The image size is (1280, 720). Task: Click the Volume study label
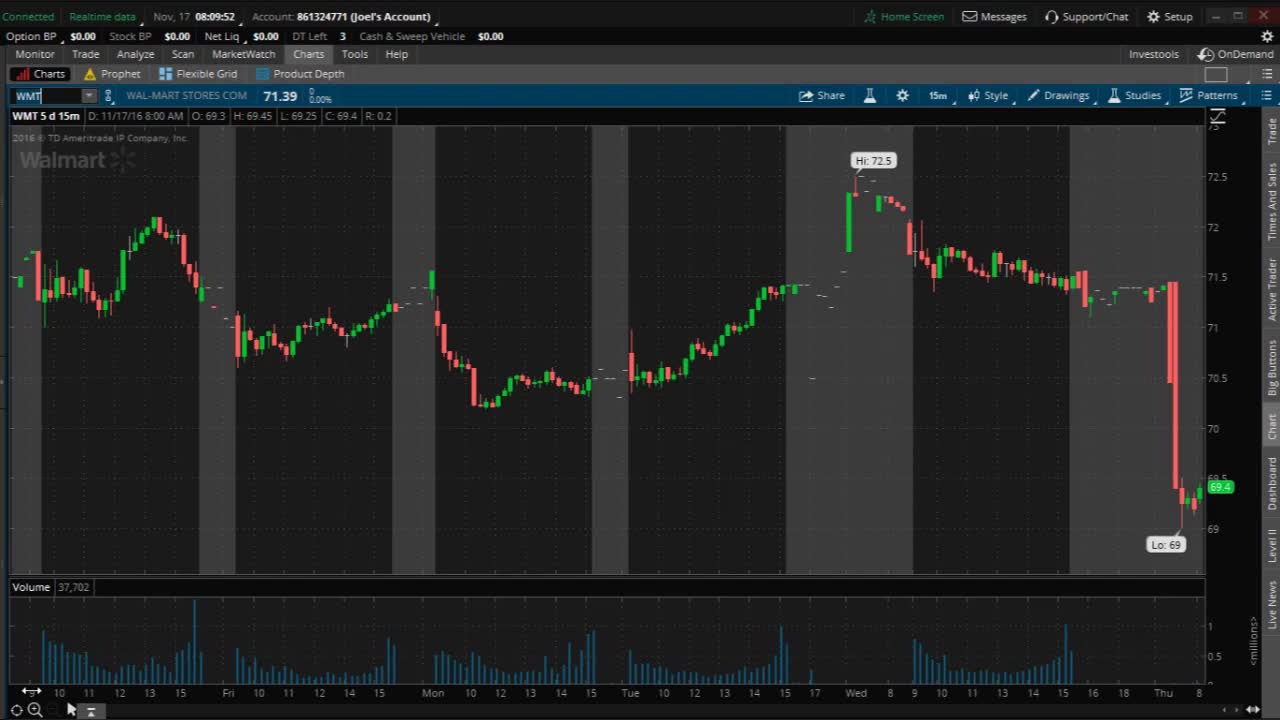(31, 587)
